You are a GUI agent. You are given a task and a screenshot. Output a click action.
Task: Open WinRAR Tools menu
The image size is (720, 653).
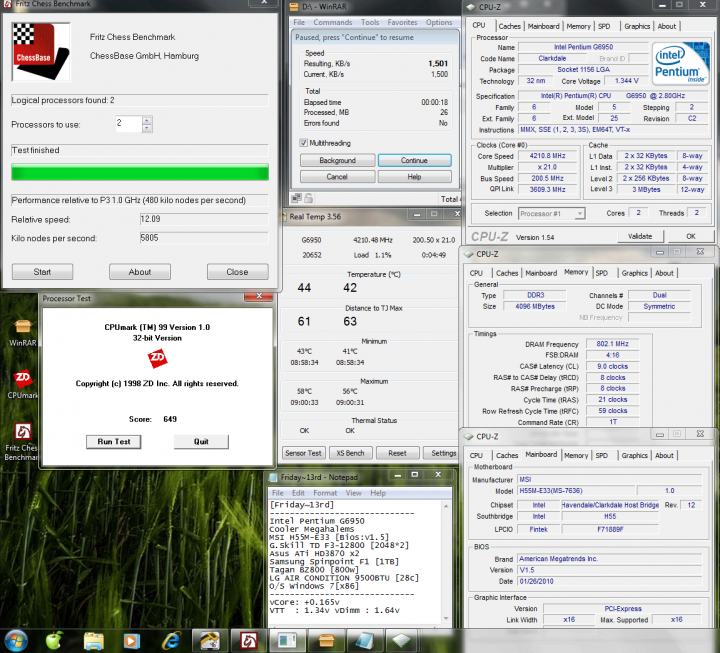coord(370,23)
